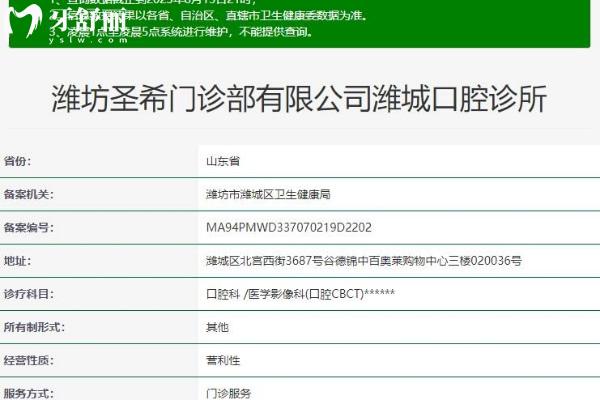This screenshot has width=600, height=400.
Task: Click the 门诊服务 value
Action: pyautogui.click(x=228, y=393)
